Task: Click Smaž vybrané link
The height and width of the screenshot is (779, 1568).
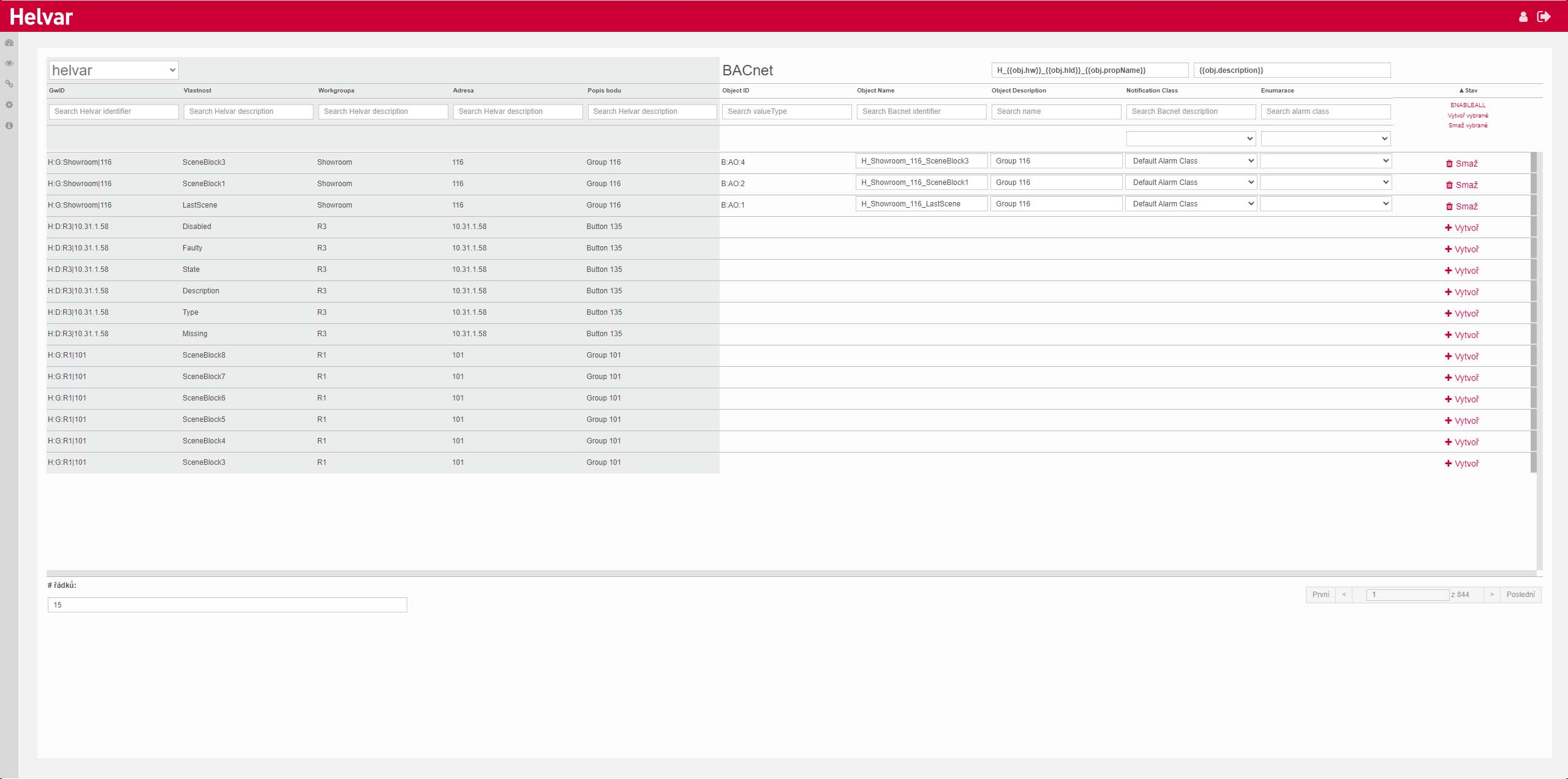Action: pyautogui.click(x=1468, y=126)
